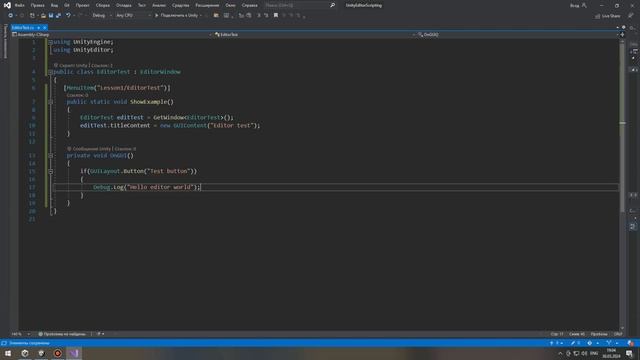
Task: Click the Visual Studio taskbar icon
Action: click(x=74, y=353)
